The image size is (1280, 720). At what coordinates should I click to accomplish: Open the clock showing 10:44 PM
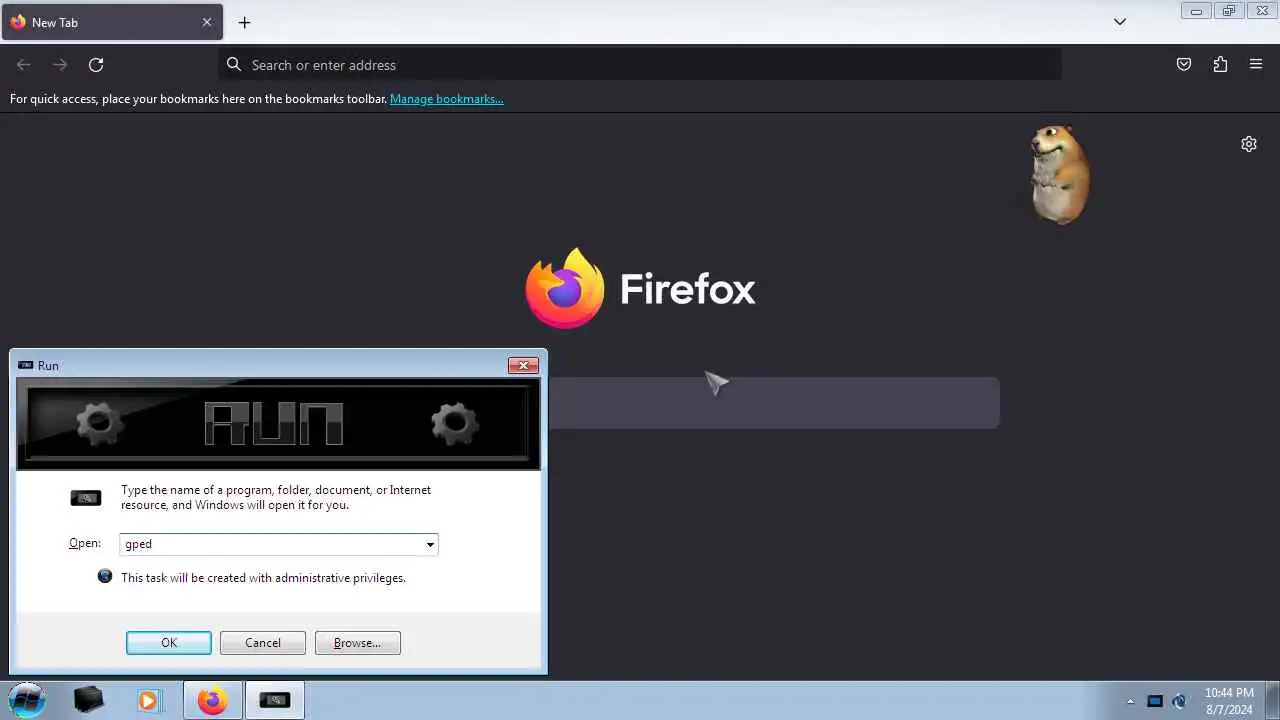(x=1229, y=700)
